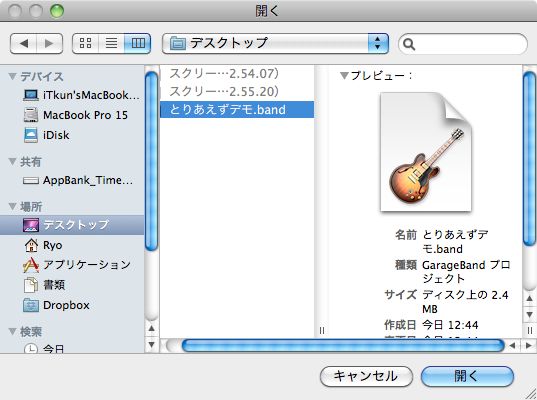The width and height of the screenshot is (537, 400).
Task: Click the preview pane scroll up arrow
Action: click(x=529, y=299)
